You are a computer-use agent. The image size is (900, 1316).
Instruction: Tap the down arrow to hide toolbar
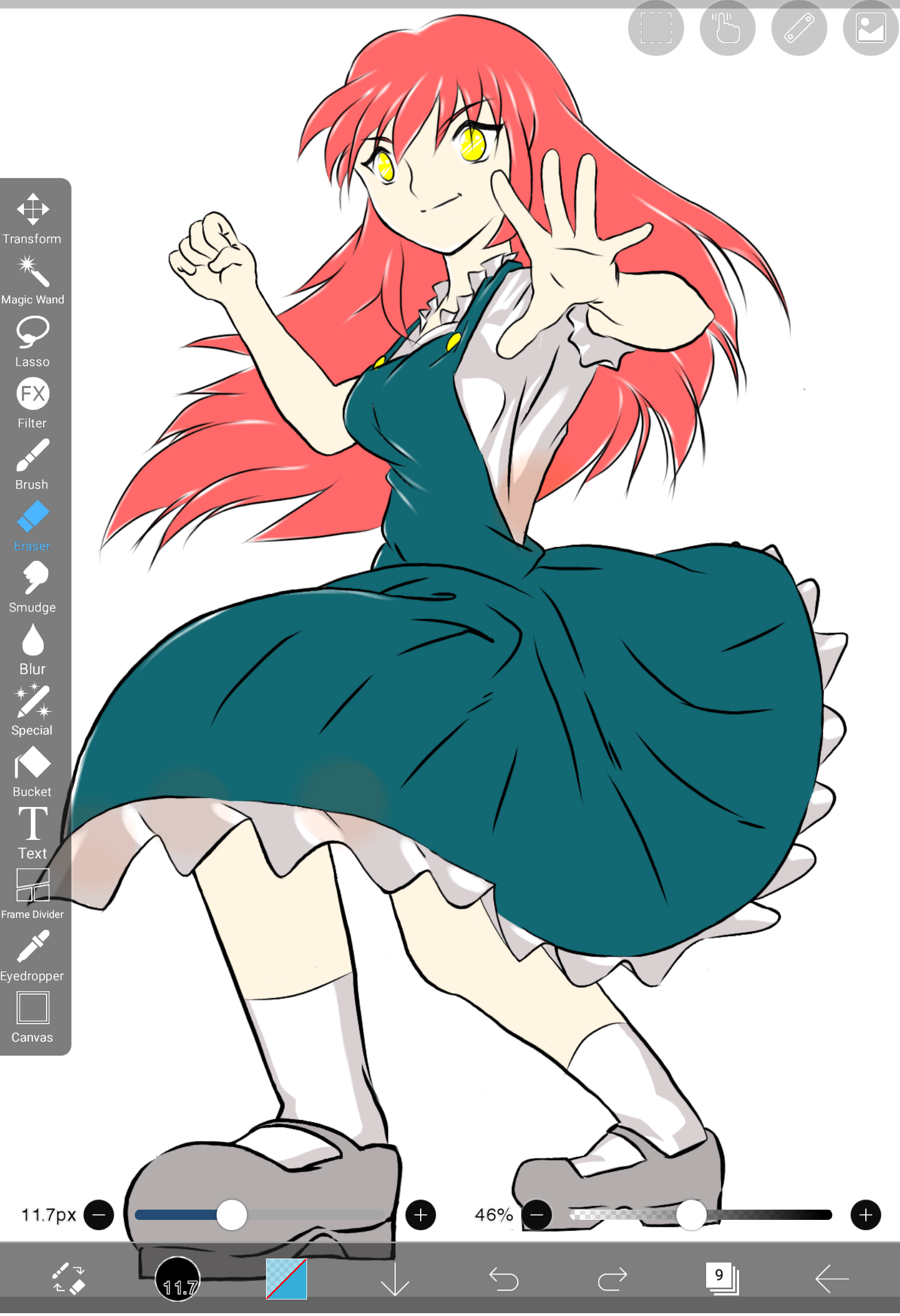pyautogui.click(x=395, y=1280)
